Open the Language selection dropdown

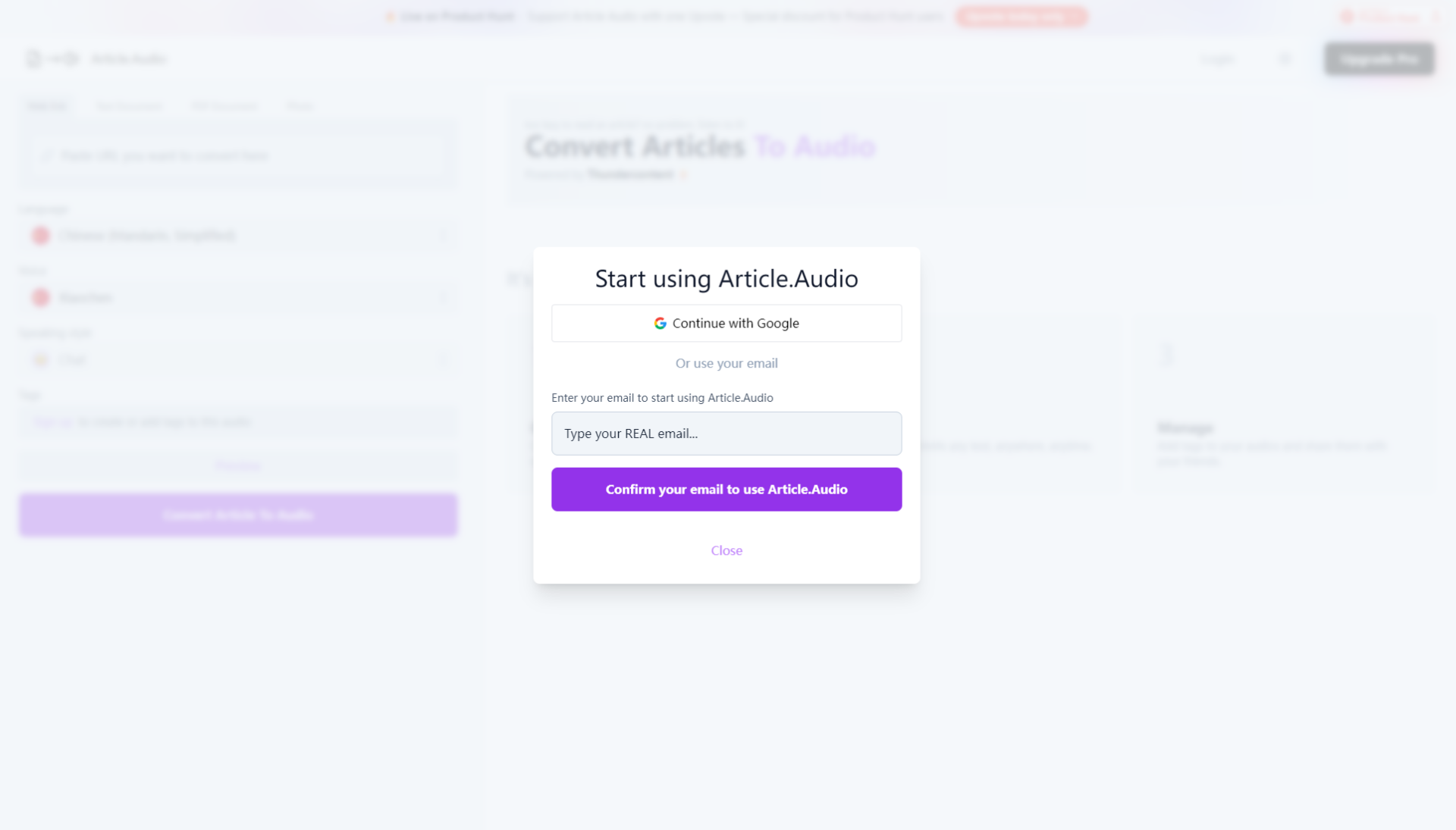[x=238, y=236]
